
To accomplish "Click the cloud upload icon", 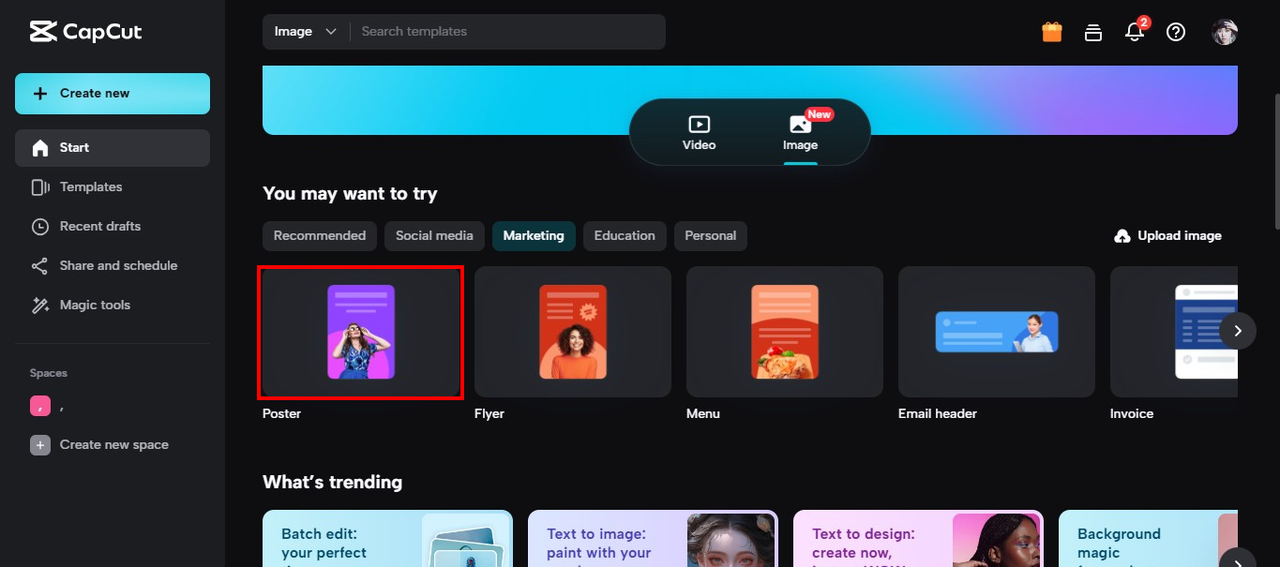I will (1123, 236).
